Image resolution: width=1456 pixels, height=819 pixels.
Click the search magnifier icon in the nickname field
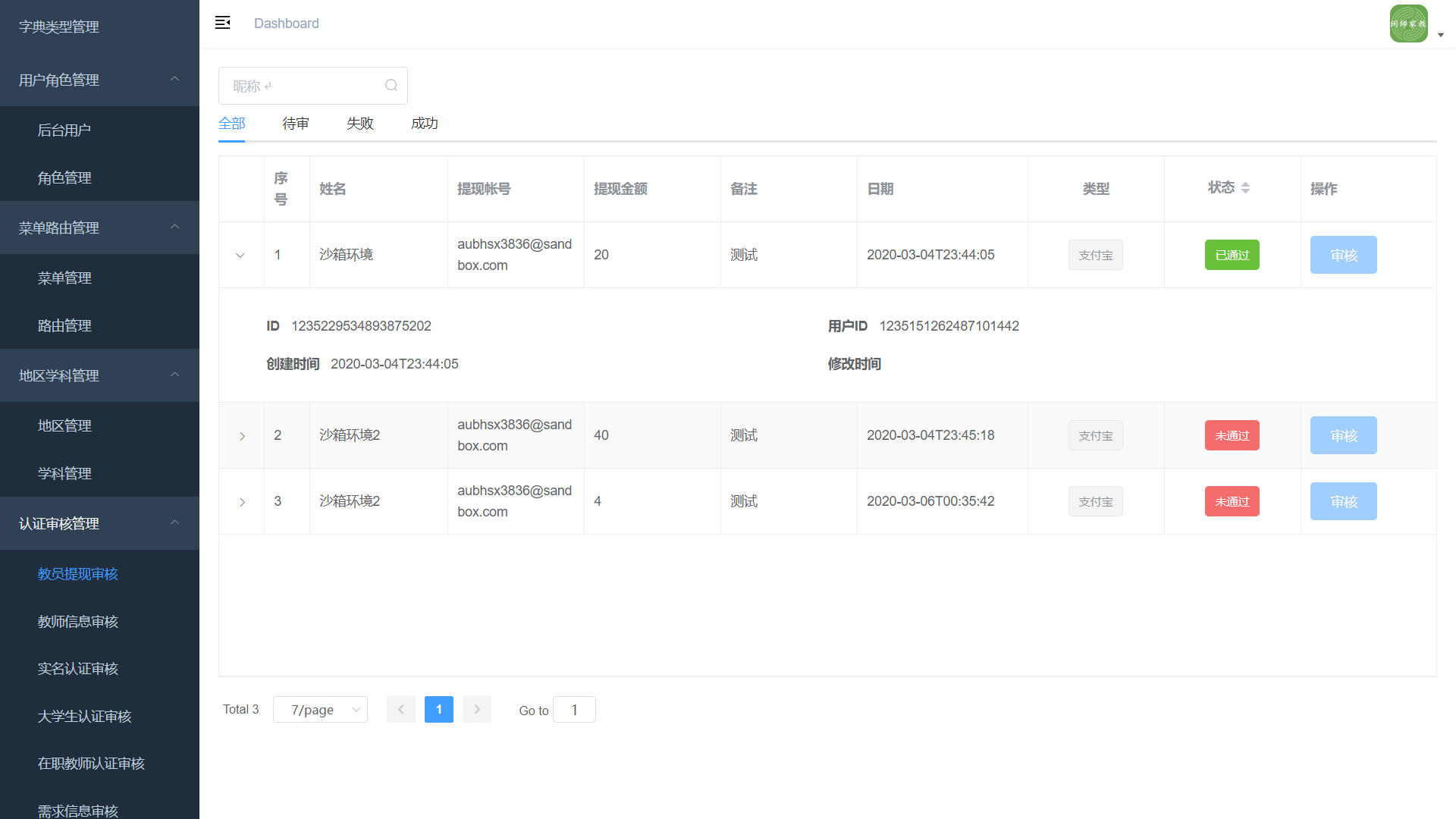[391, 86]
